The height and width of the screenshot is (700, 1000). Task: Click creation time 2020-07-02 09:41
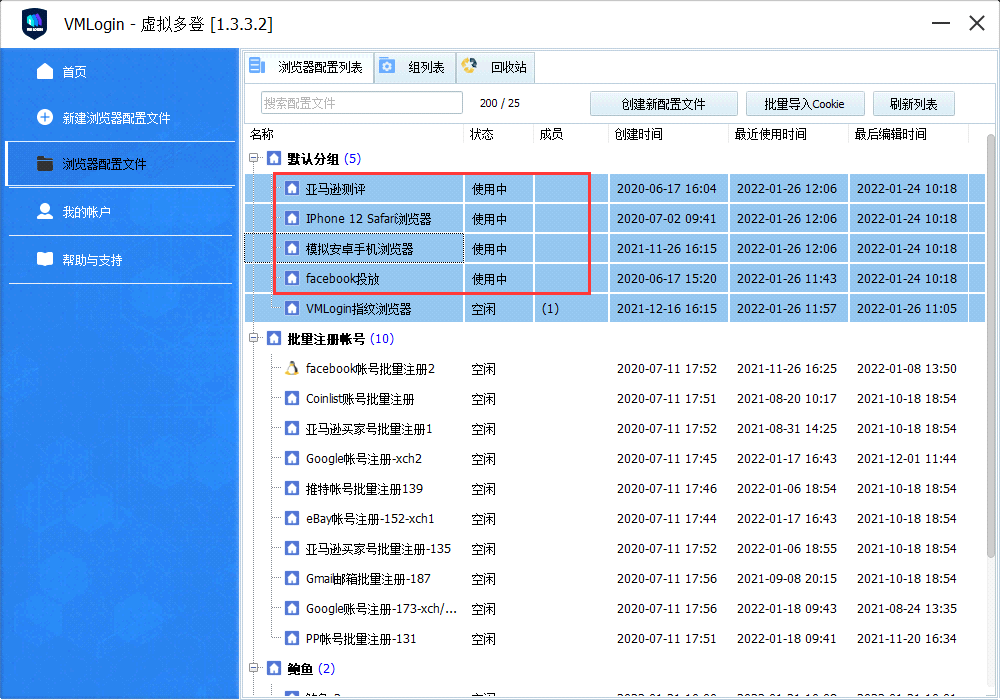tap(666, 218)
